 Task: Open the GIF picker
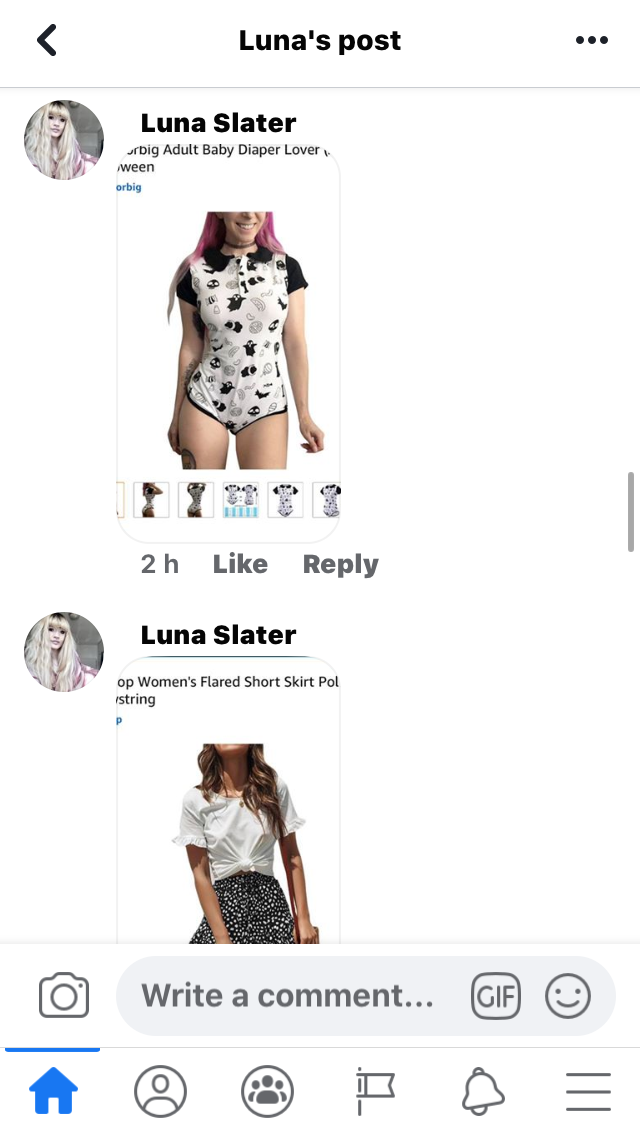496,995
